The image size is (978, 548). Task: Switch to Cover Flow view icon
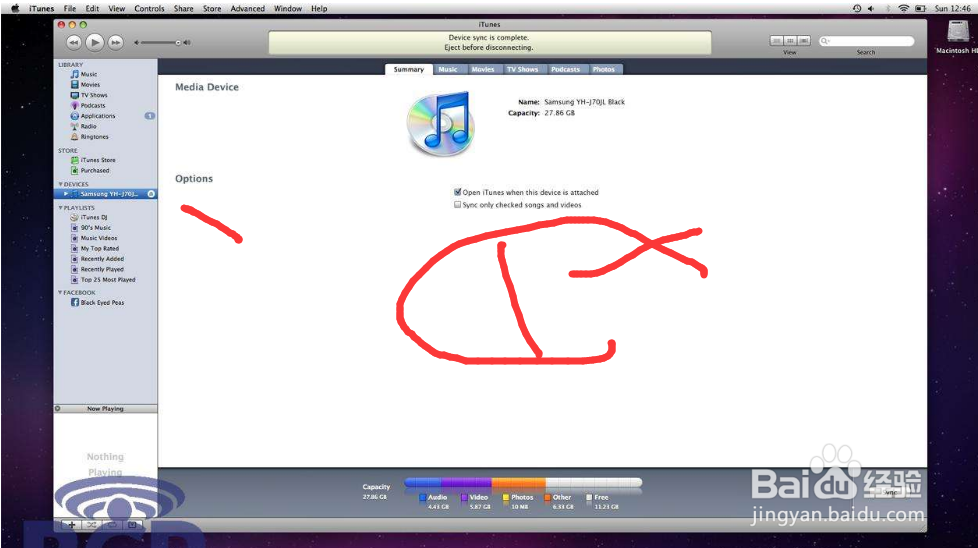804,41
